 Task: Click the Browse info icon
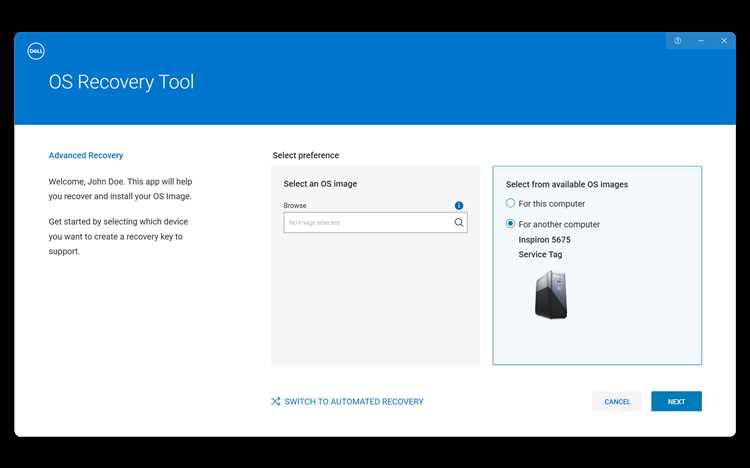click(459, 205)
